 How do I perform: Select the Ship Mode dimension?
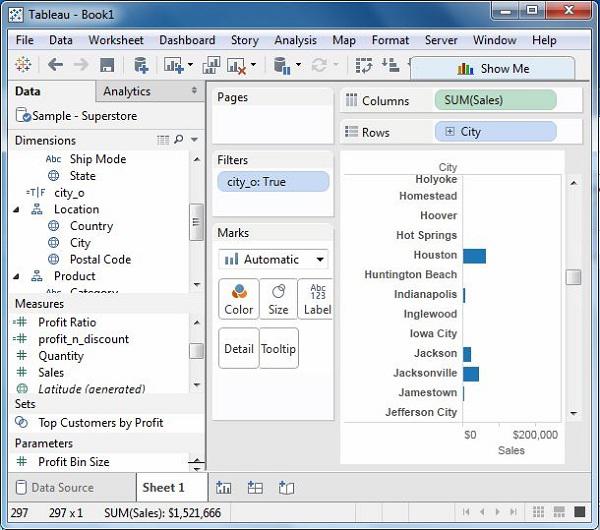(x=98, y=159)
